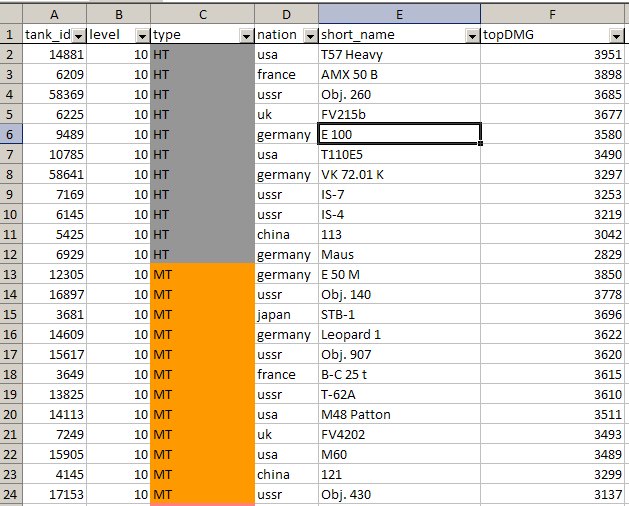Click the short_name header cell
The height and width of the screenshot is (506, 629).
[x=400, y=34]
